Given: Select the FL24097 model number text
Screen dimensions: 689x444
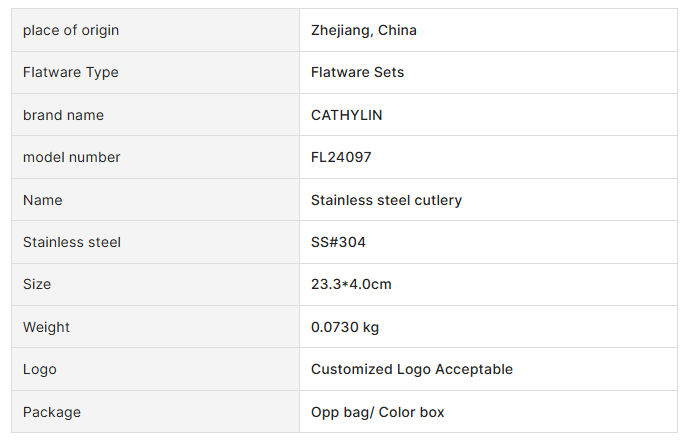Looking at the screenshot, I should [341, 157].
